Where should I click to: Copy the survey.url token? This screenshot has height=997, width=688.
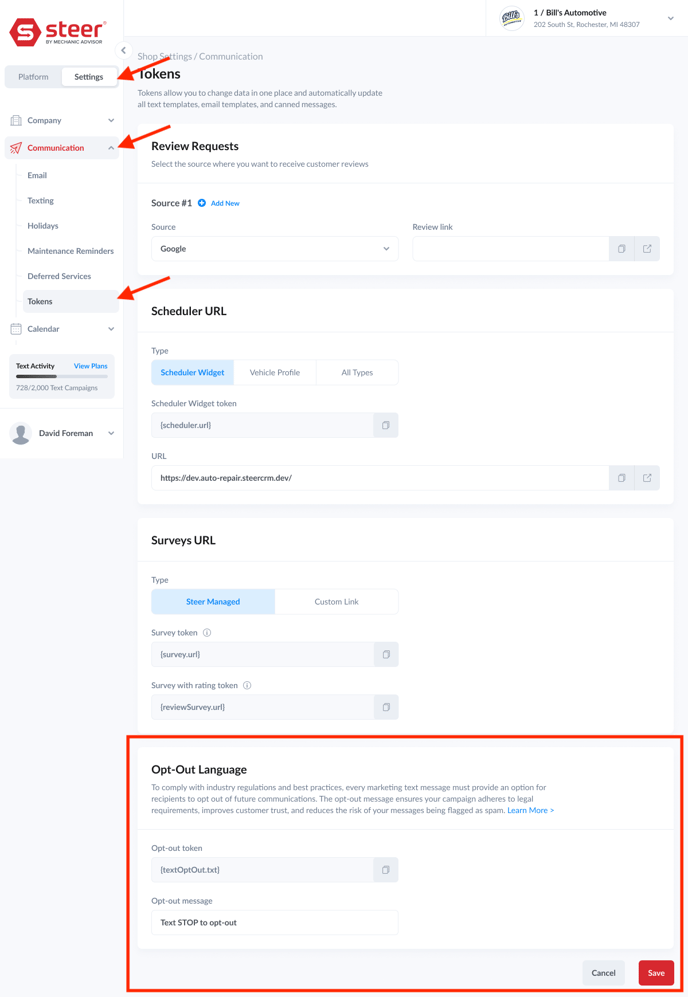pos(386,654)
